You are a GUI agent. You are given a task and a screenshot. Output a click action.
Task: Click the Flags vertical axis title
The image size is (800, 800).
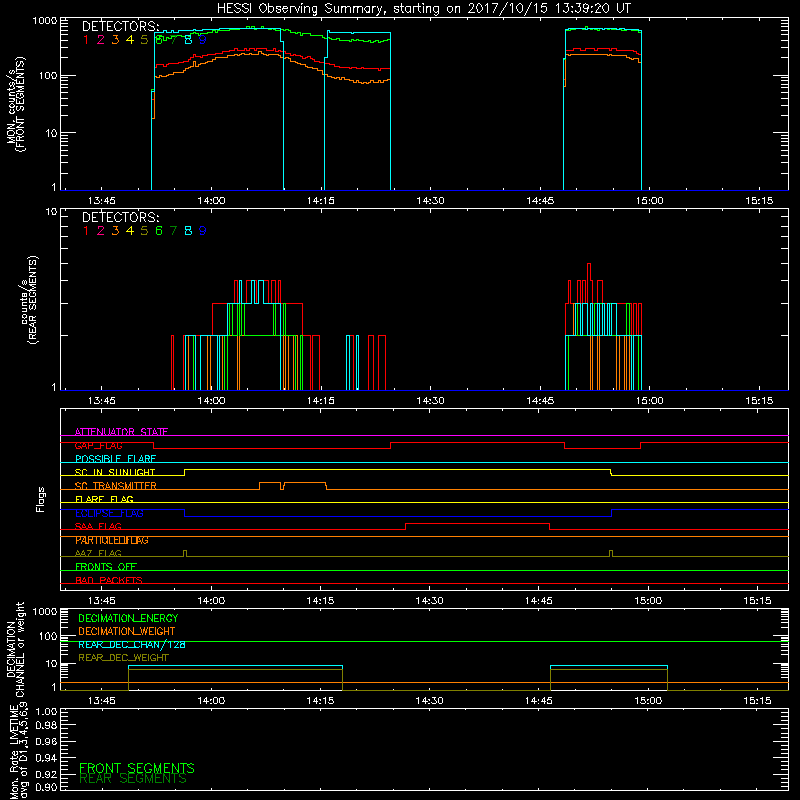click(x=41, y=499)
